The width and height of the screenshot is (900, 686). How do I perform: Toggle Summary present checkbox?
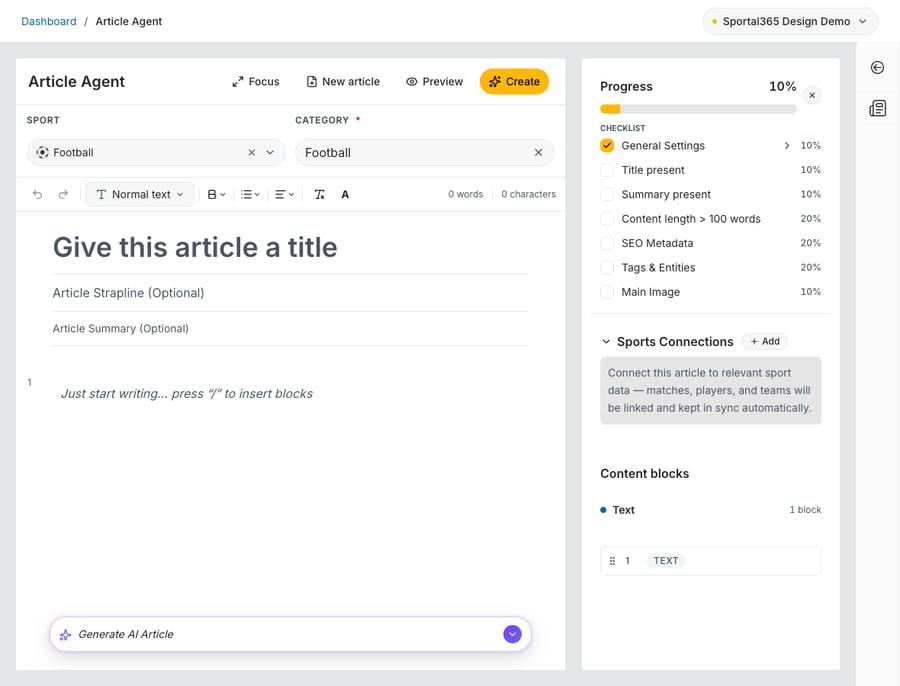607,195
